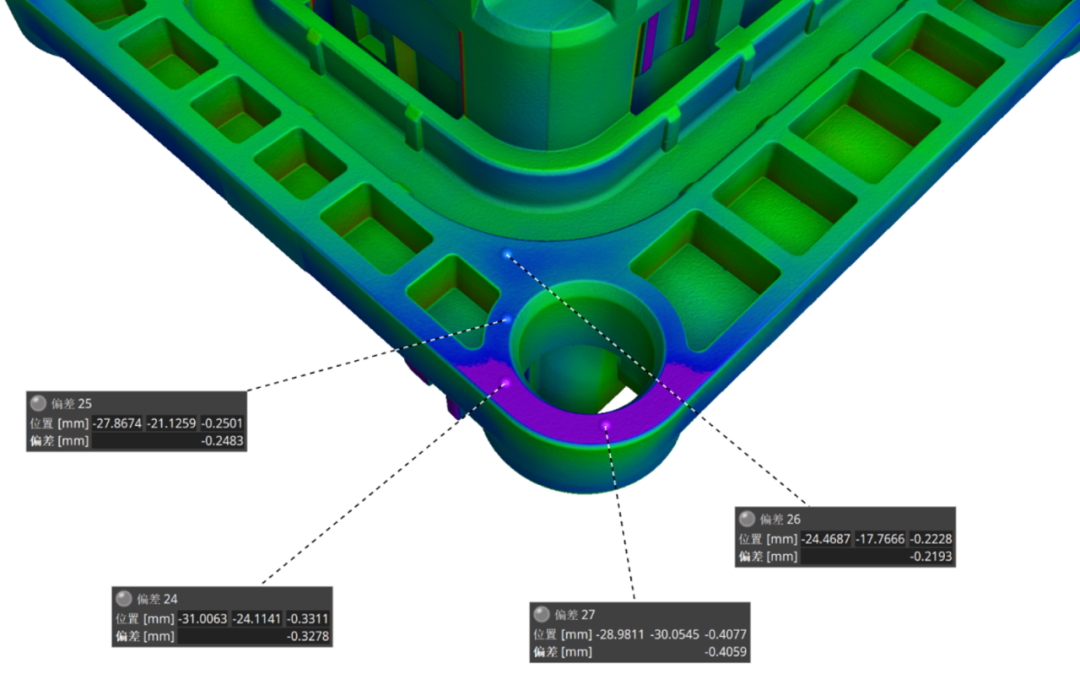Click the sphere icon in the 偏差 25 label

(39, 403)
